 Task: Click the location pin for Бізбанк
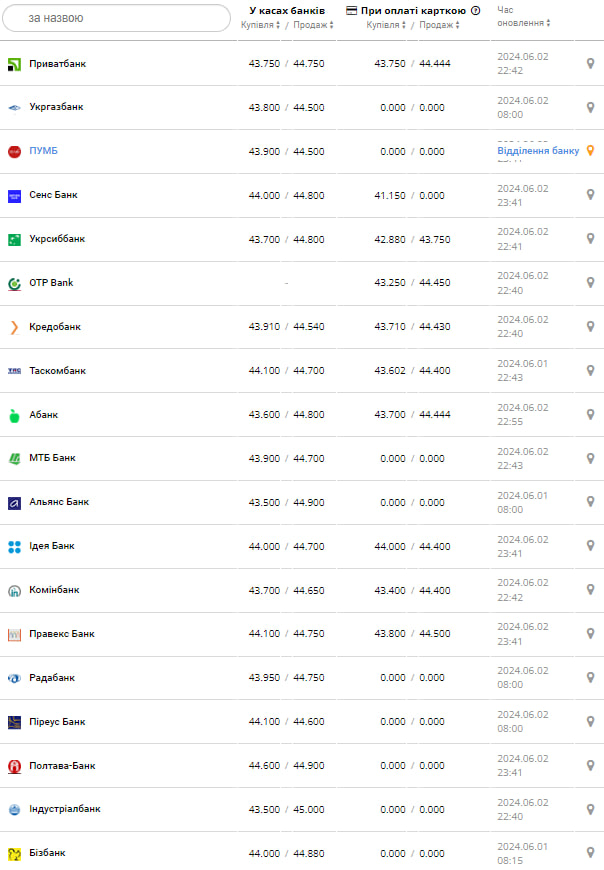pyautogui.click(x=590, y=854)
